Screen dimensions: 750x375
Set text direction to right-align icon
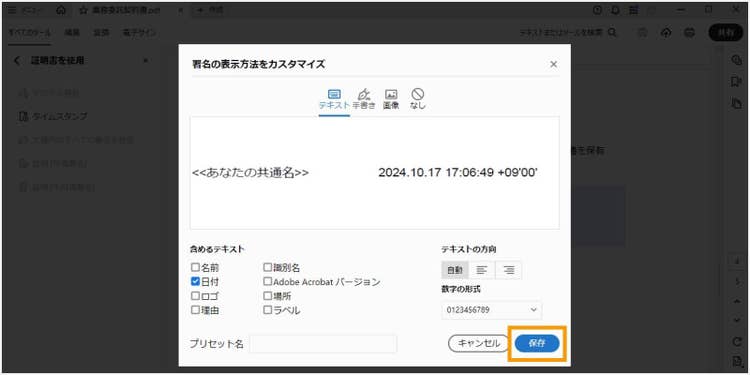coord(509,270)
